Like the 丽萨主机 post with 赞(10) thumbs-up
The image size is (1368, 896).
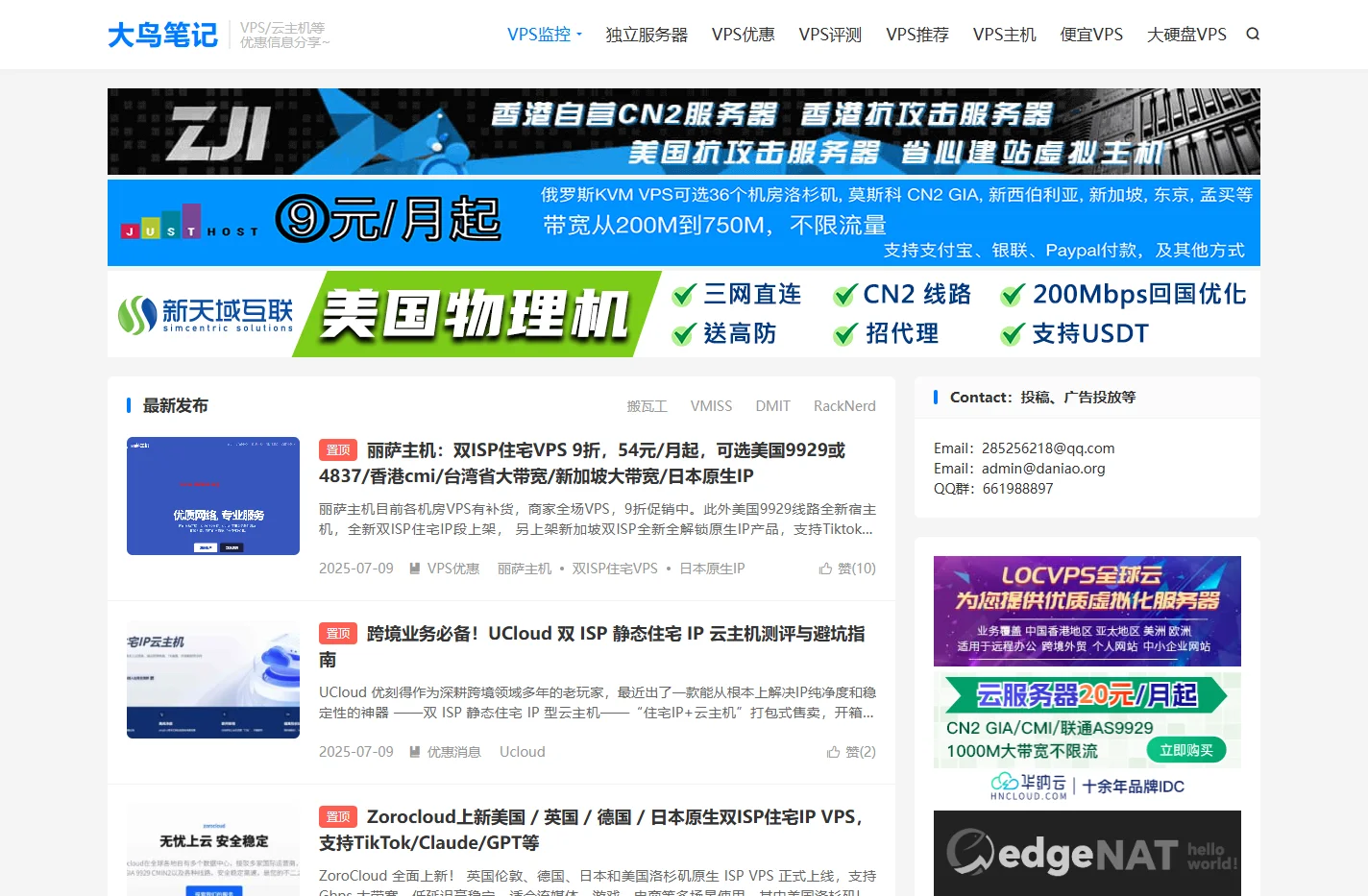pyautogui.click(x=847, y=569)
